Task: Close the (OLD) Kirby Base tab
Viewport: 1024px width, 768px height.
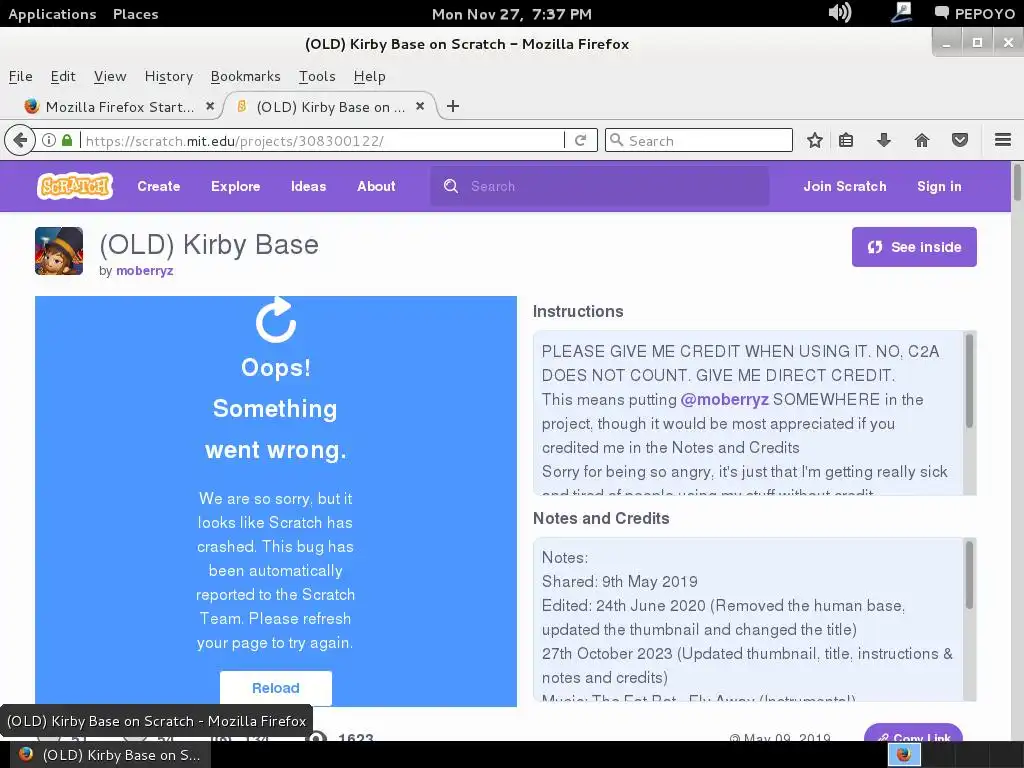Action: pos(420,106)
